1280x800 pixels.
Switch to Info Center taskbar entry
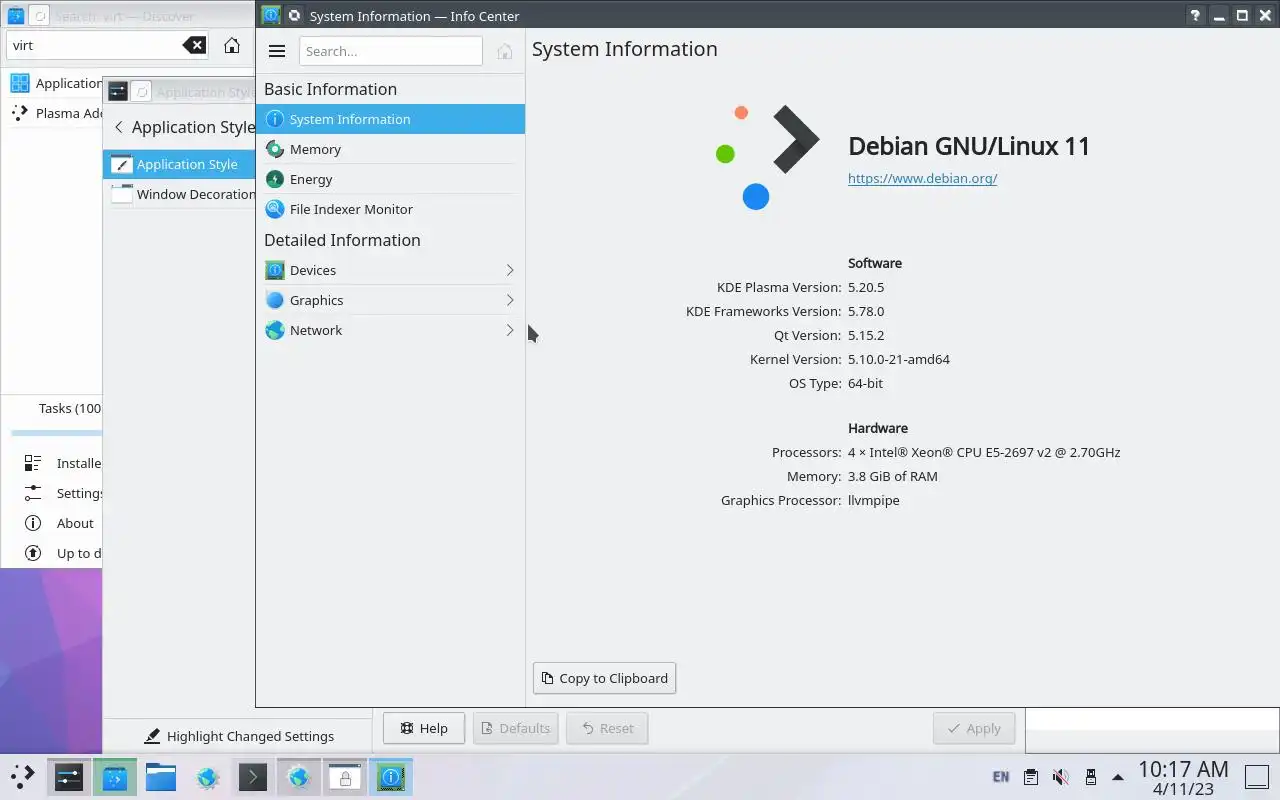coord(391,777)
